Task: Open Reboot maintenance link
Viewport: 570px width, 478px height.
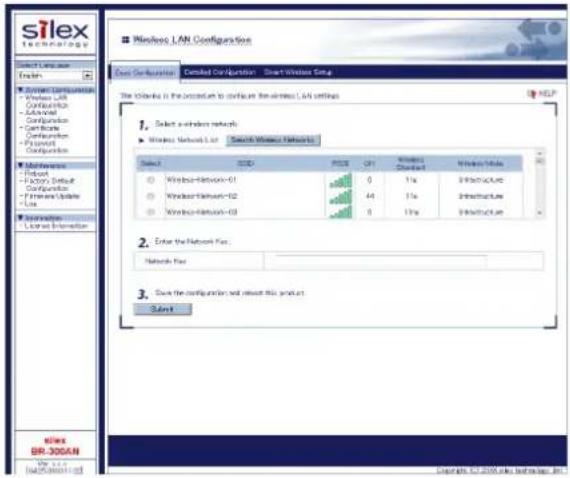Action: (36, 173)
